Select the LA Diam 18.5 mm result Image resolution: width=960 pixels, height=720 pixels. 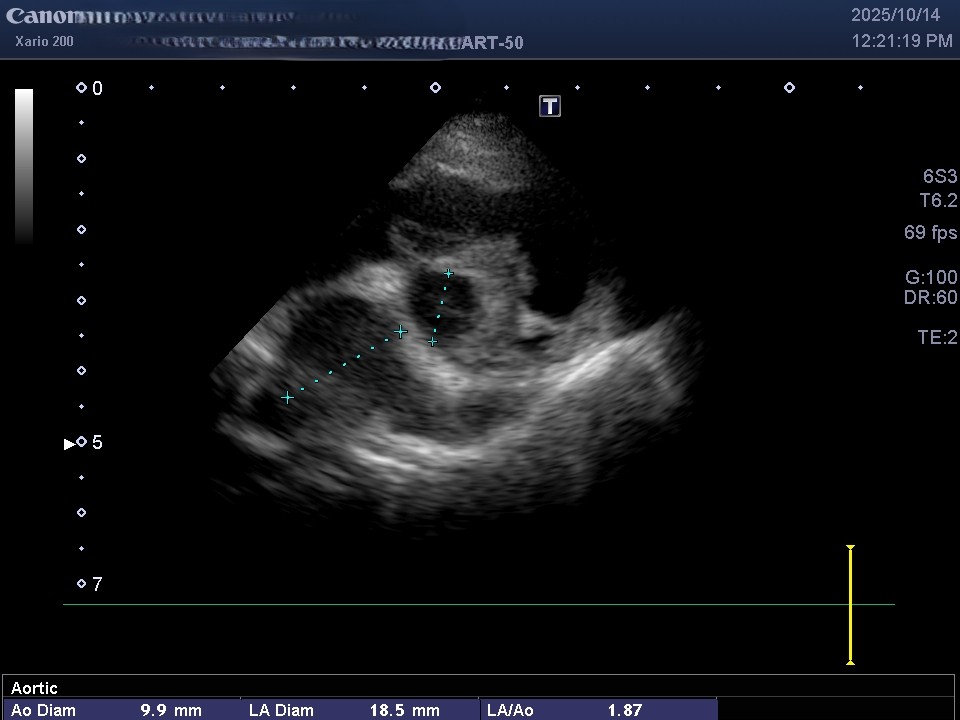(x=344, y=710)
